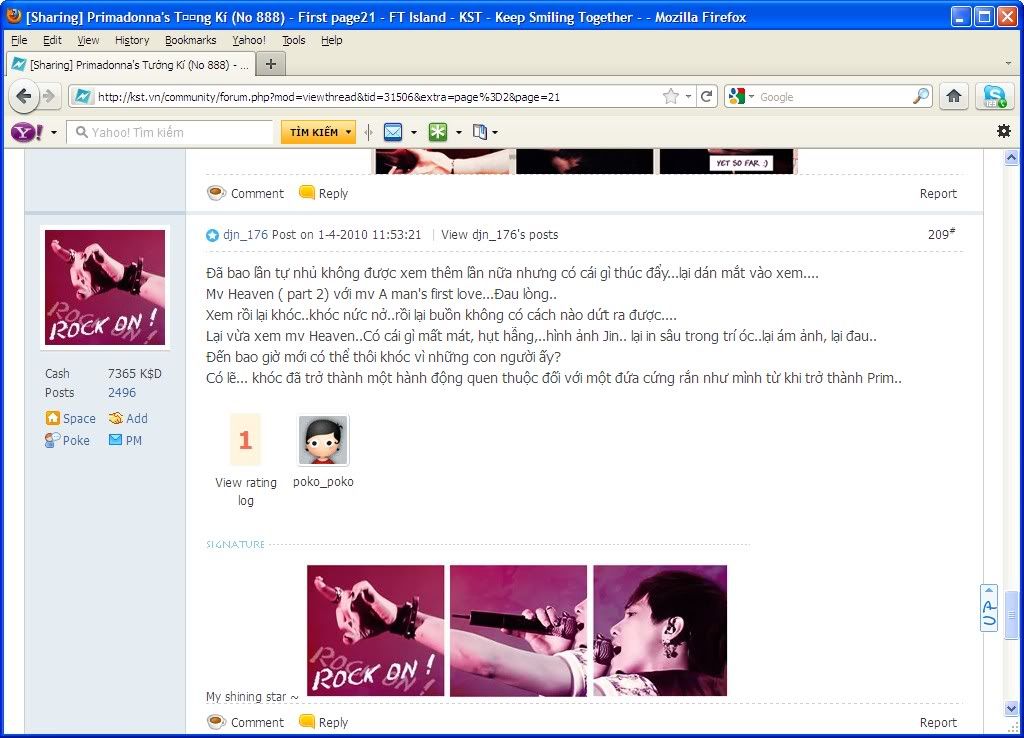
Task: Bookmark this page with the star icon
Action: coord(670,97)
